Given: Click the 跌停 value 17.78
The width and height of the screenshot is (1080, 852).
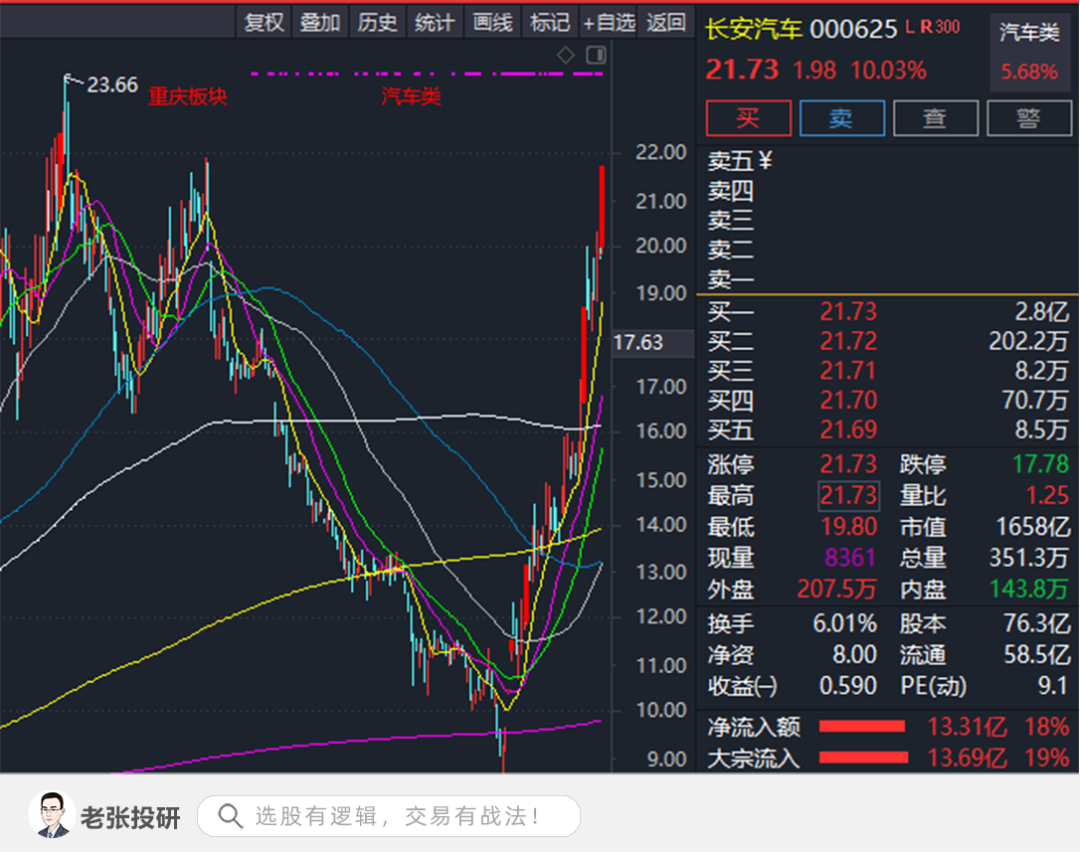Looking at the screenshot, I should [x=1041, y=464].
